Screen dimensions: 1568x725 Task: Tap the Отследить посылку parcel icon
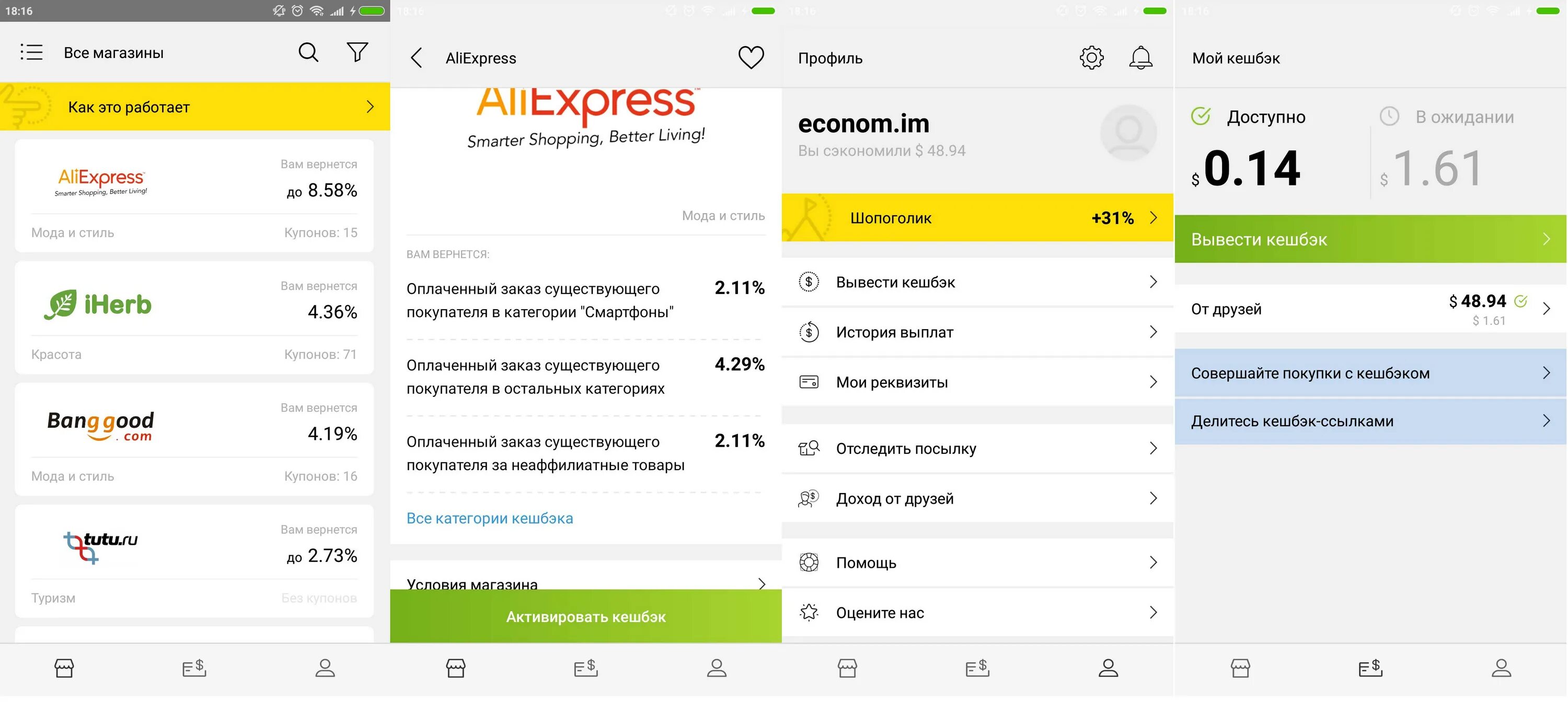pyautogui.click(x=809, y=448)
